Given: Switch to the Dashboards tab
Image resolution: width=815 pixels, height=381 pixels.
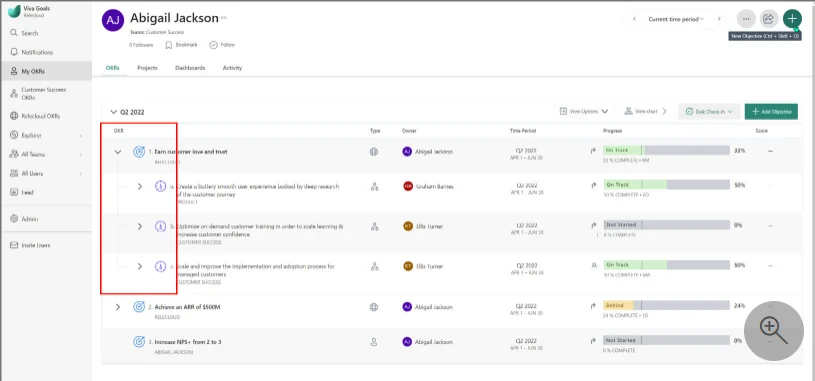Looking at the screenshot, I should coord(190,68).
